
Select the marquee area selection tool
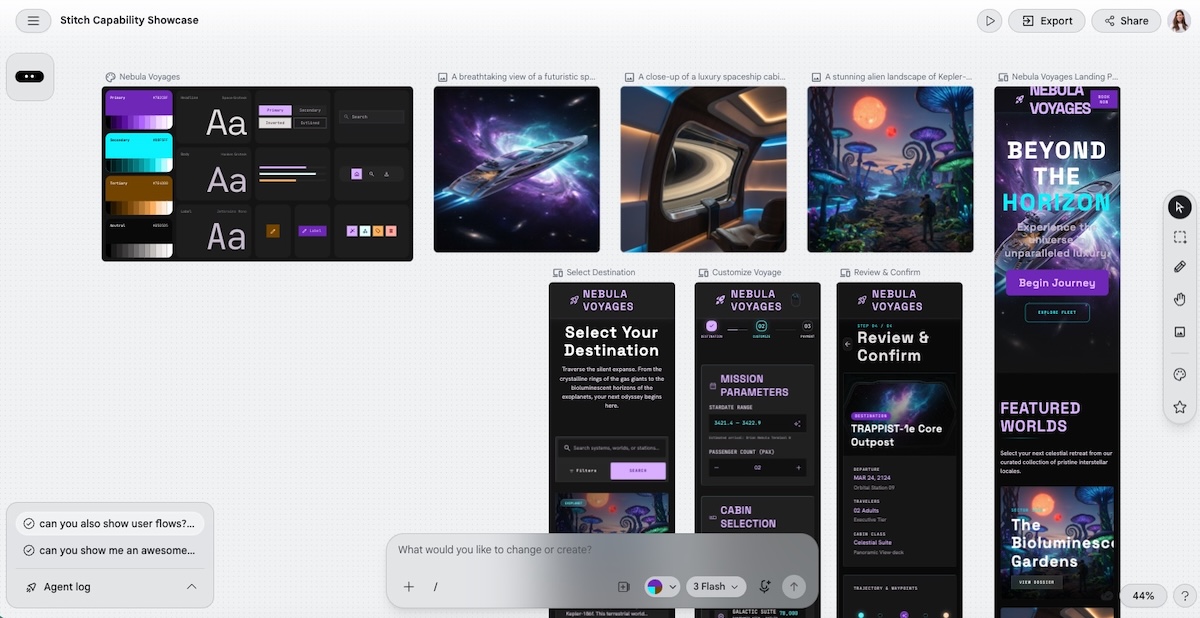[x=1180, y=237]
